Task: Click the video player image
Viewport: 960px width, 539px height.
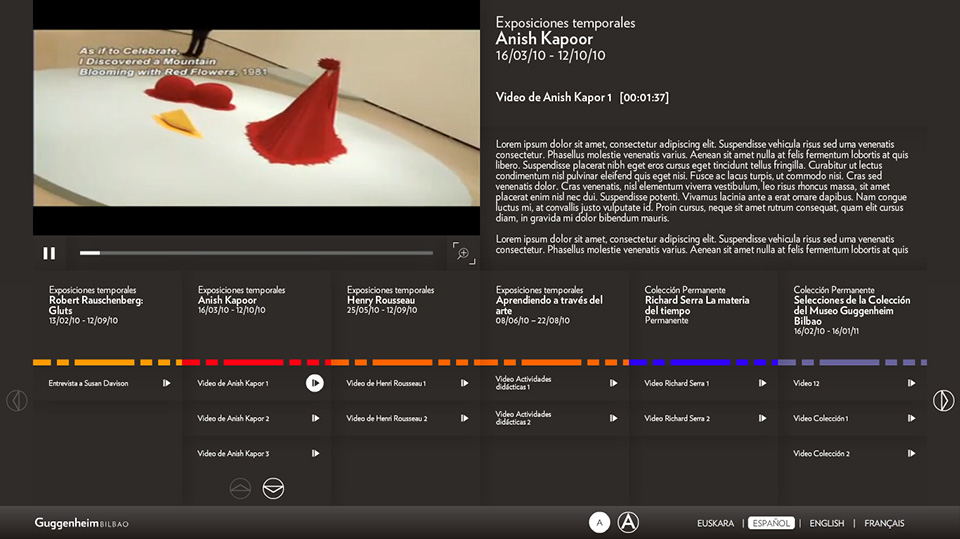Action: [257, 118]
